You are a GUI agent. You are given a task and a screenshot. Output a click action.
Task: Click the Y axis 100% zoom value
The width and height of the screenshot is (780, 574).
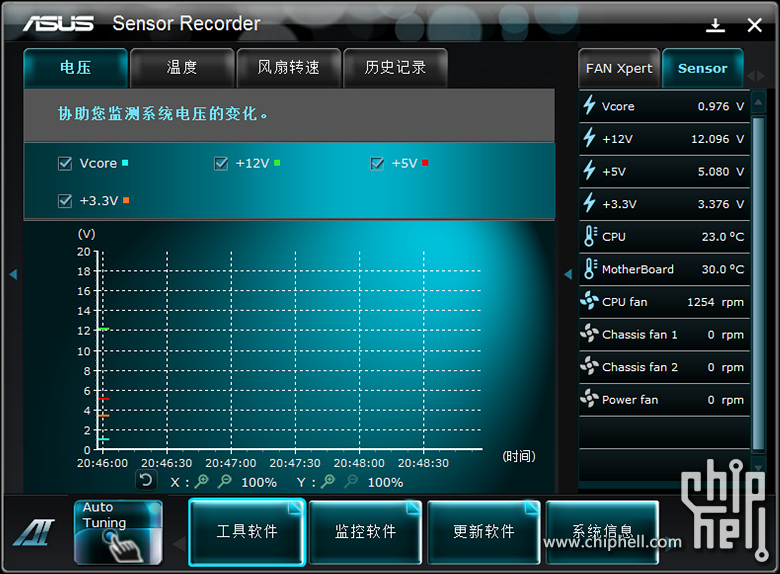tap(385, 482)
